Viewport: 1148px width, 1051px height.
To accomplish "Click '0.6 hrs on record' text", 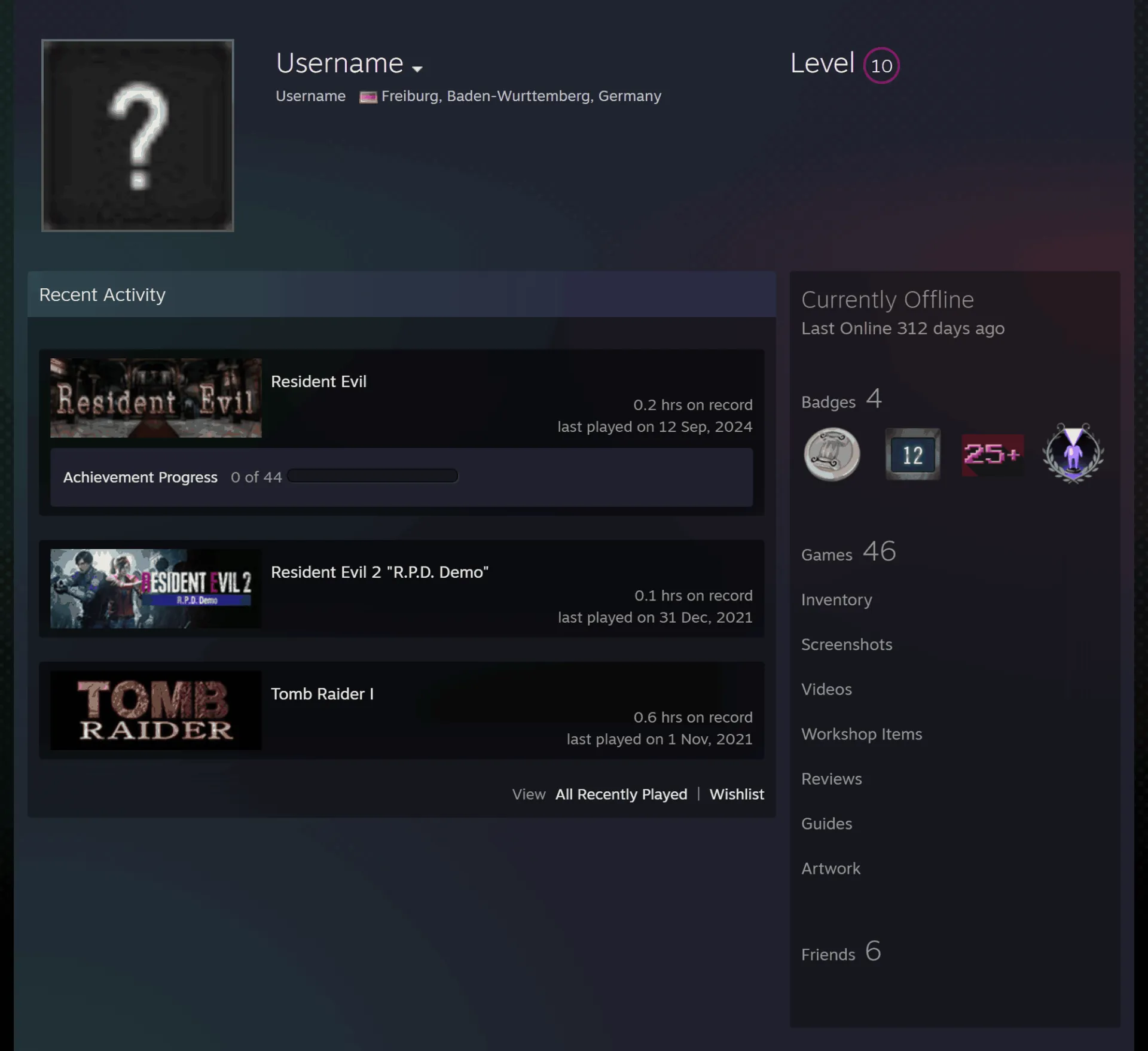I will 693,717.
